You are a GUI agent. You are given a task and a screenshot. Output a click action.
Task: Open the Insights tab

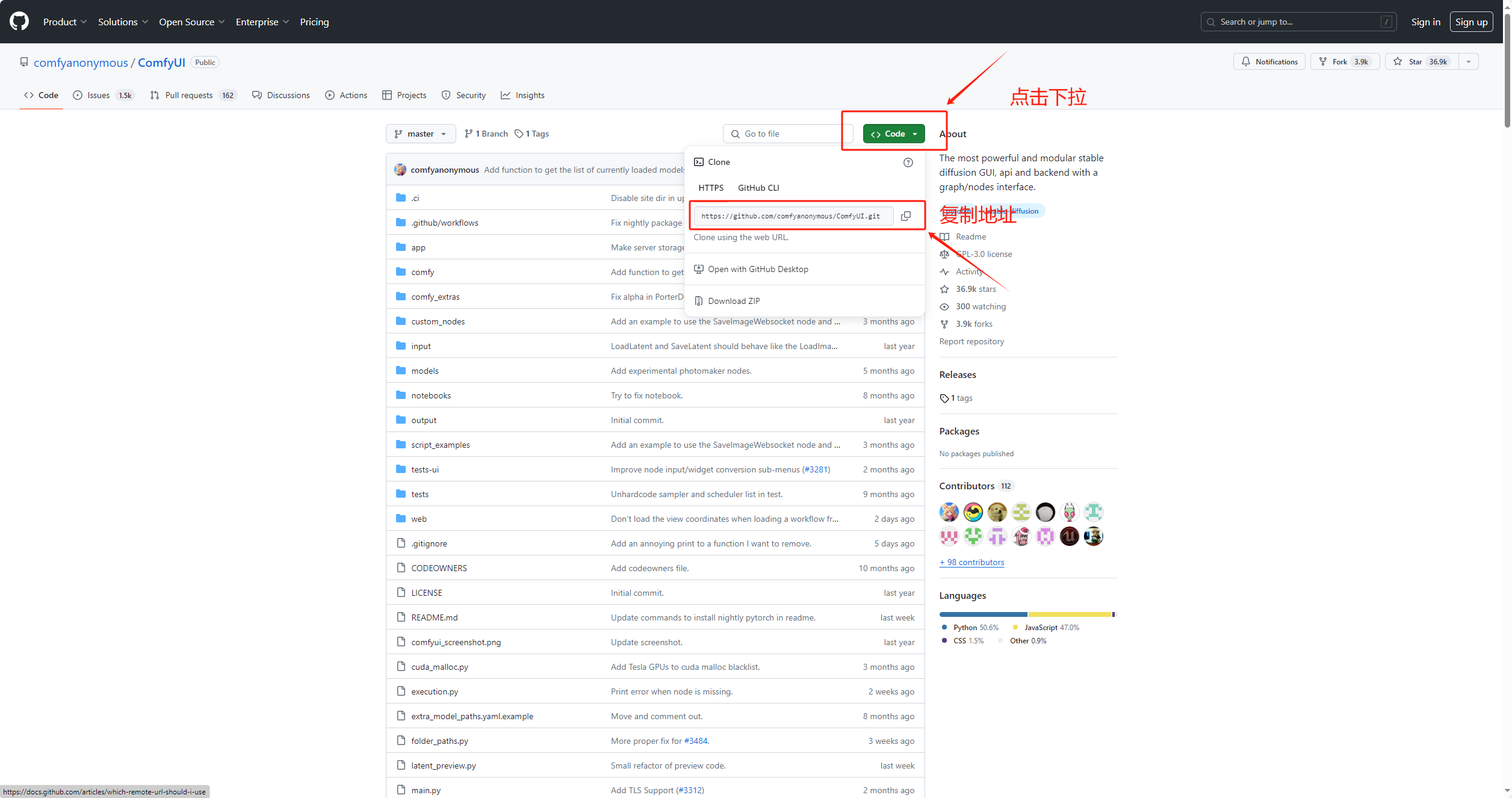pyautogui.click(x=522, y=95)
